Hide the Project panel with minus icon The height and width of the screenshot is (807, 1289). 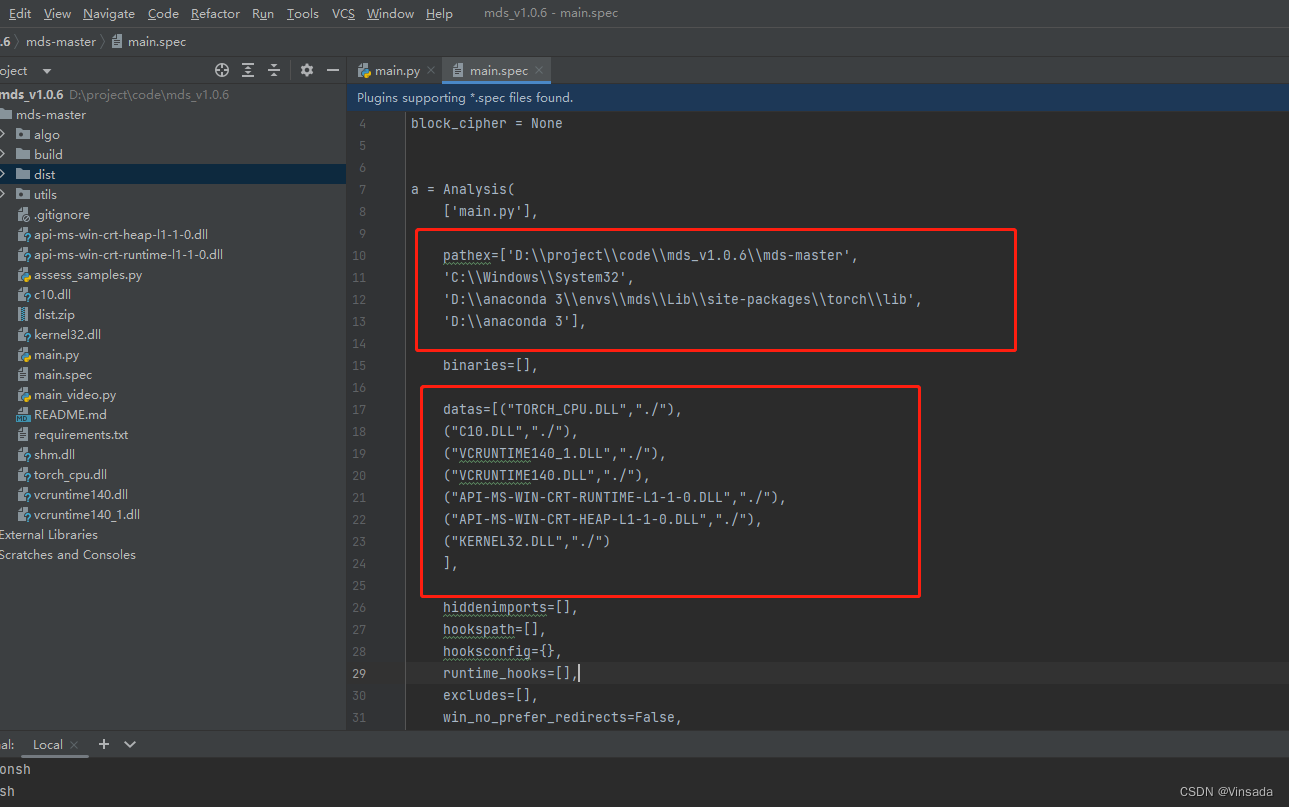click(333, 70)
